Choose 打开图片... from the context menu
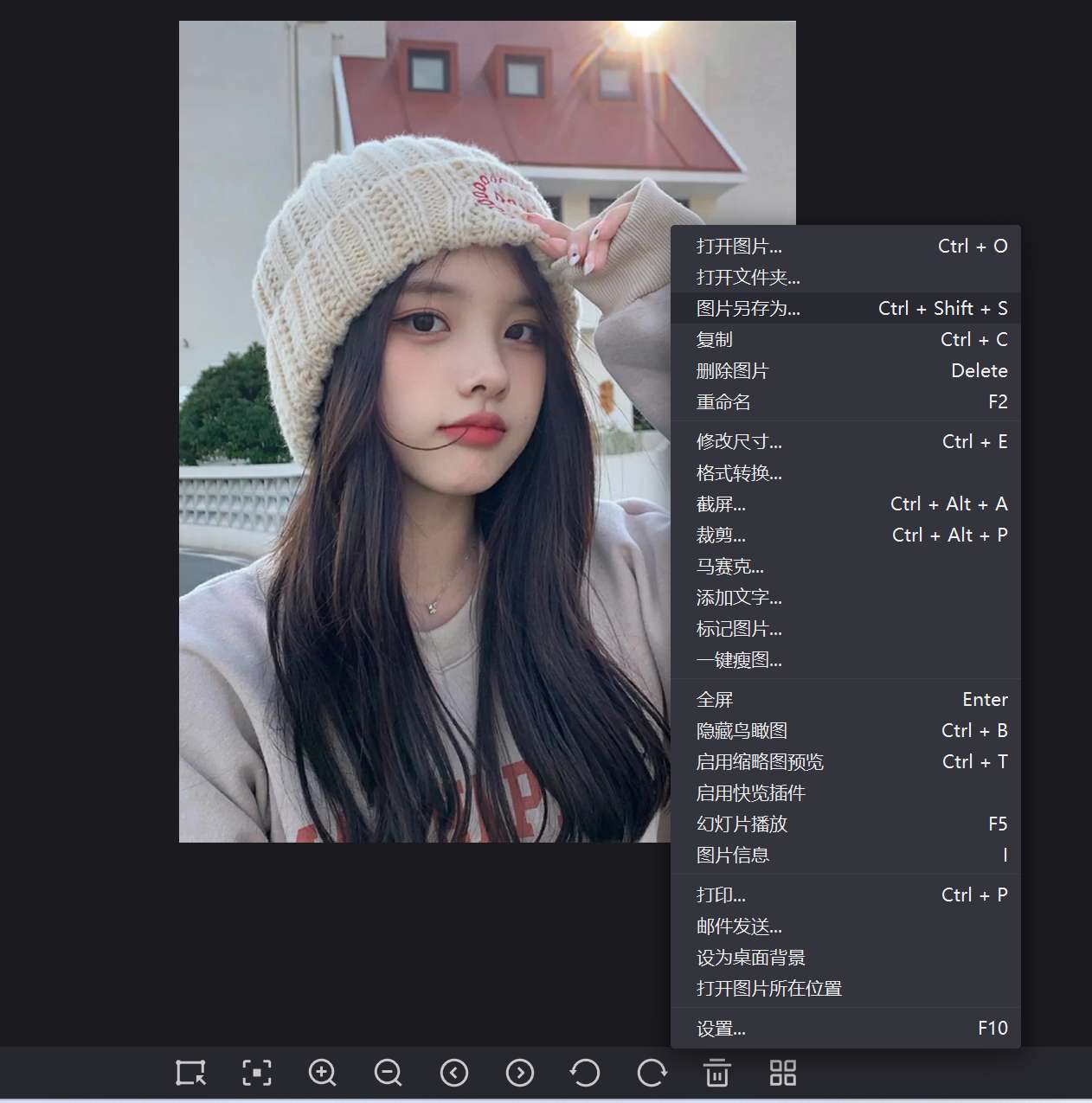Image resolution: width=1092 pixels, height=1103 pixels. 845,247
